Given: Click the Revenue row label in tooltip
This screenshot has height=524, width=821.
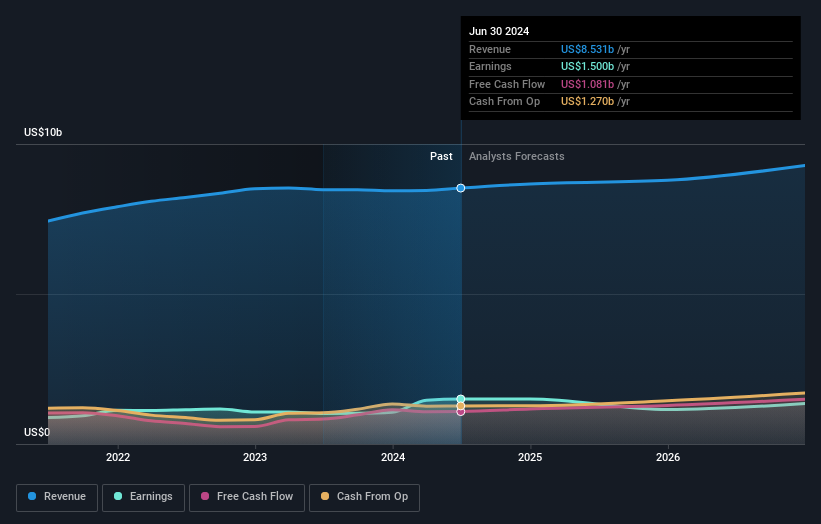Looking at the screenshot, I should [x=490, y=49].
